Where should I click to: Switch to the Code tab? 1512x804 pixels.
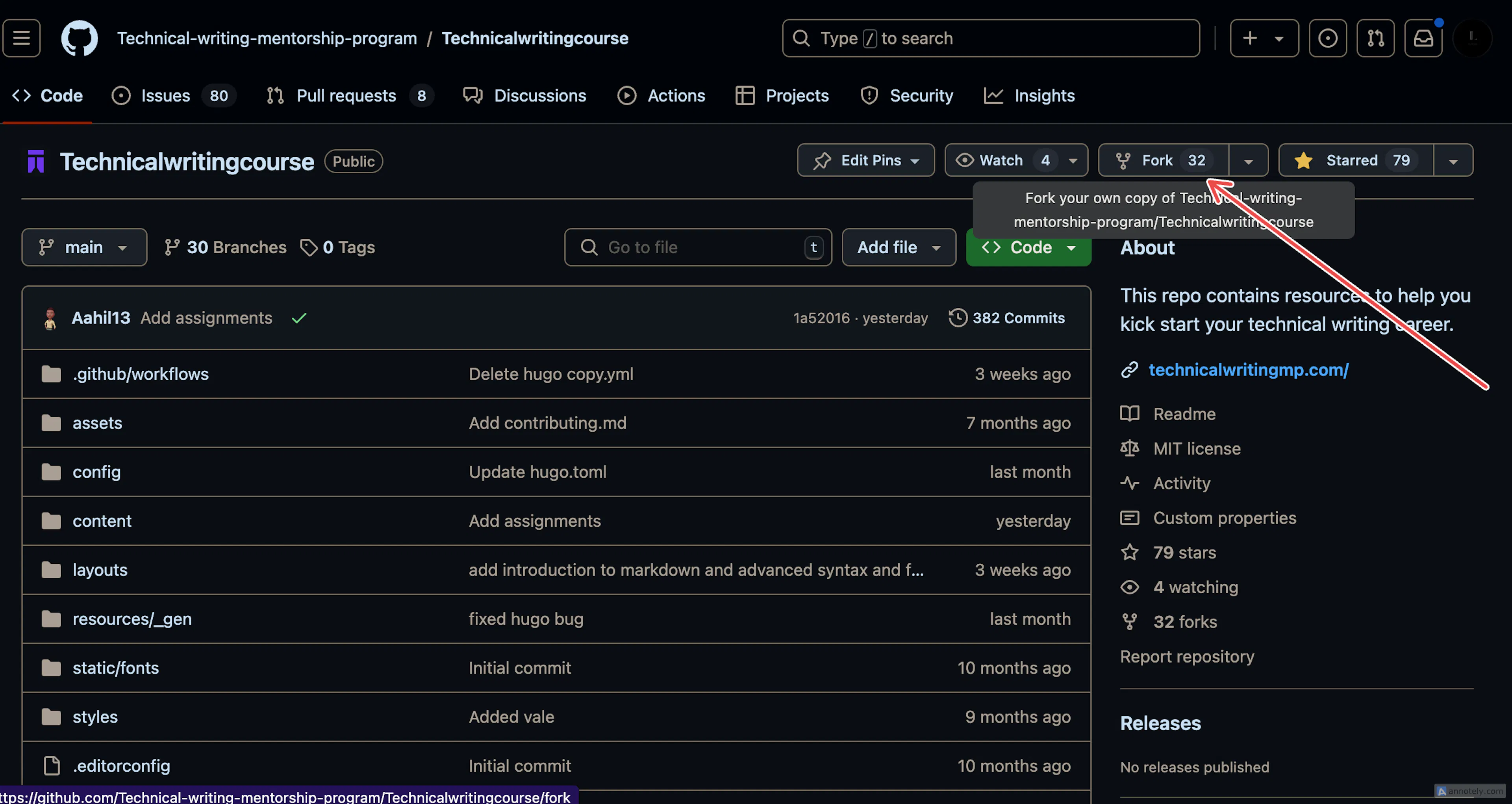tap(48, 96)
